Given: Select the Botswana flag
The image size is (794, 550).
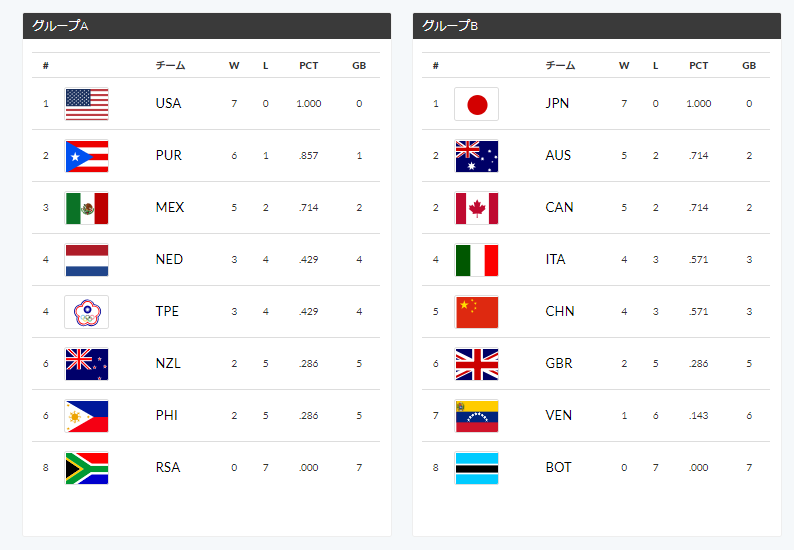Looking at the screenshot, I should pos(477,468).
